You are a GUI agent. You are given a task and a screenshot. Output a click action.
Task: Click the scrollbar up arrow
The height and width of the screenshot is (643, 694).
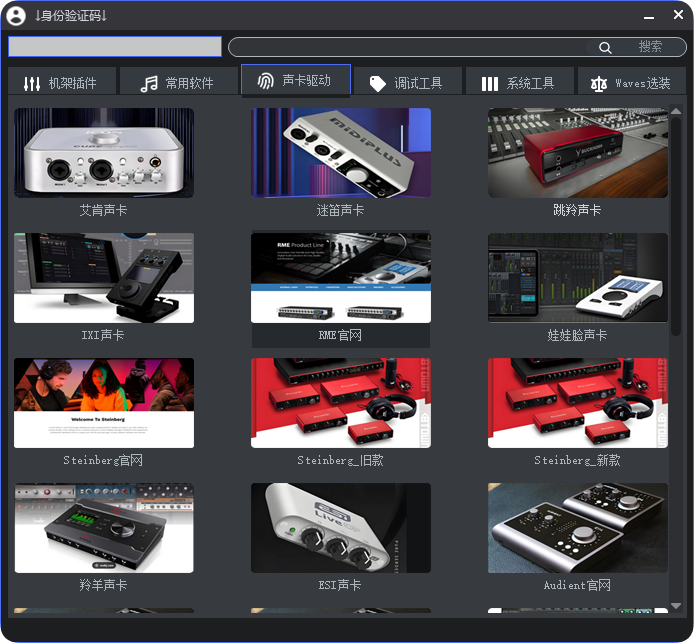tap(676, 111)
